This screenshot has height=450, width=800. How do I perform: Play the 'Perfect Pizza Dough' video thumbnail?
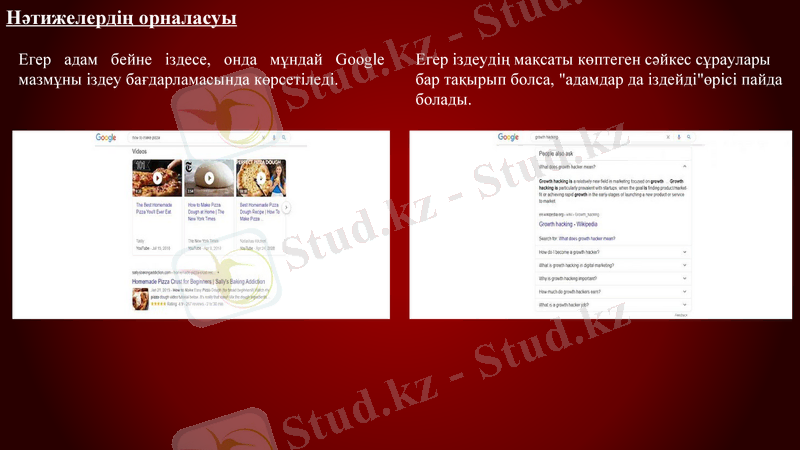pyautogui.click(x=261, y=178)
